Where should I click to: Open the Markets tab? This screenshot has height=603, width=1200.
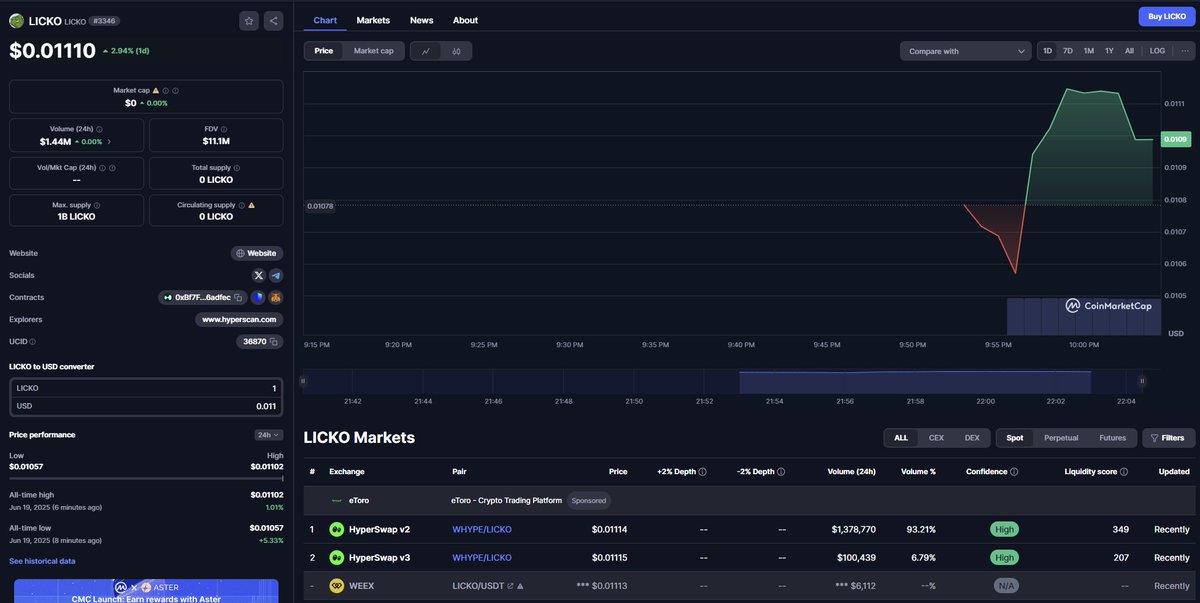tap(373, 20)
